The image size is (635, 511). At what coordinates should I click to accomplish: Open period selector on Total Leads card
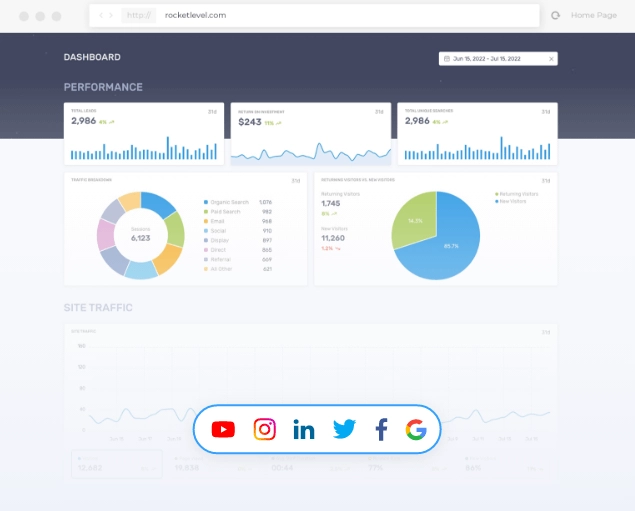[212, 111]
